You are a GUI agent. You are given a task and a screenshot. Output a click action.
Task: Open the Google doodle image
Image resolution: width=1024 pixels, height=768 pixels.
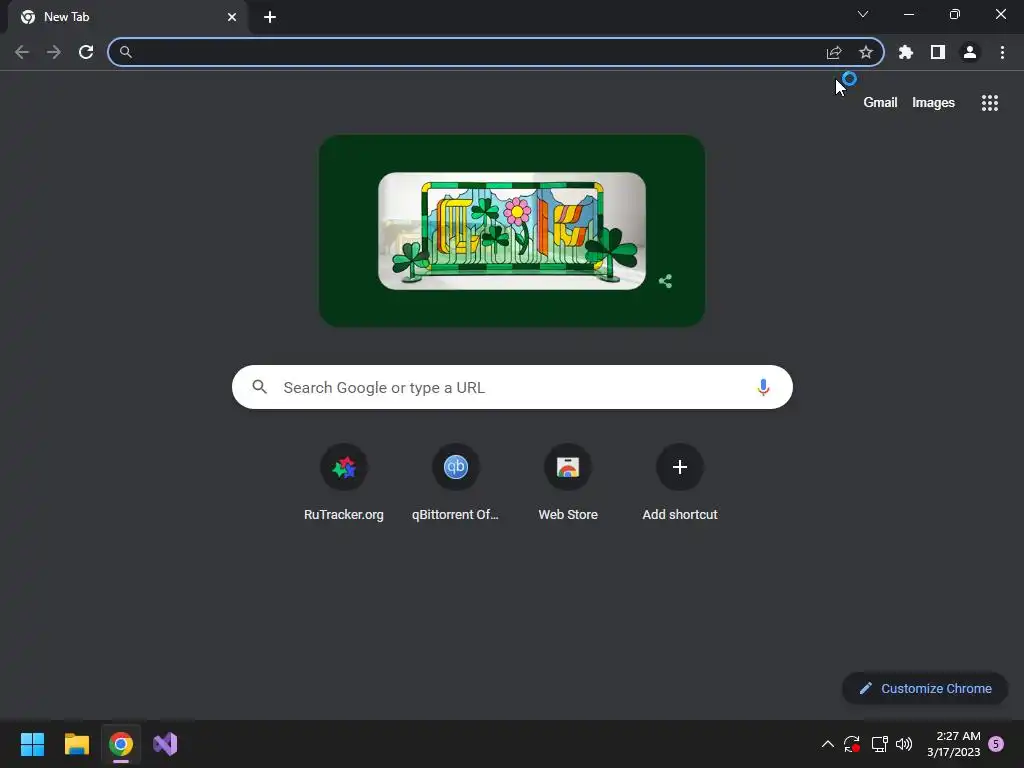pos(512,231)
